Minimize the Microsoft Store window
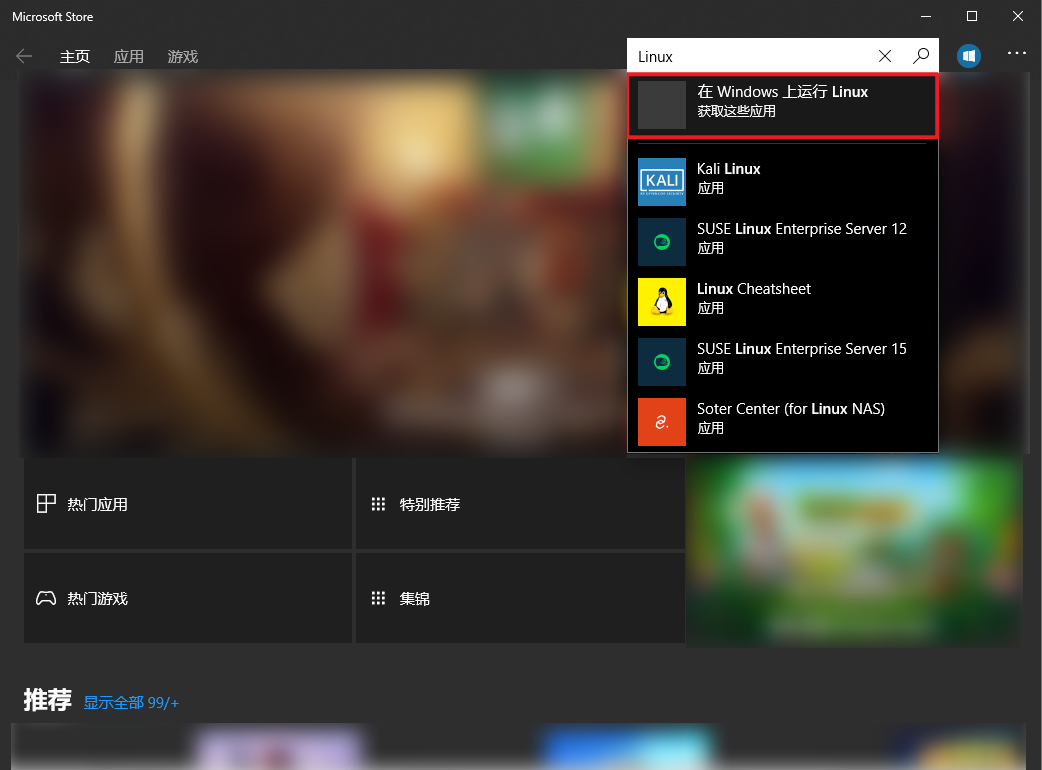The height and width of the screenshot is (770, 1042). click(x=926, y=16)
